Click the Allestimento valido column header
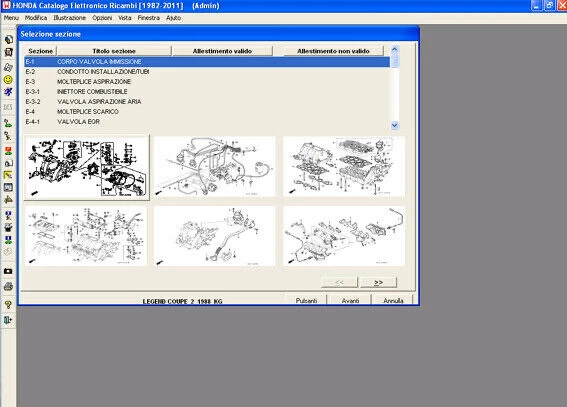This screenshot has height=407, width=567. 222,51
